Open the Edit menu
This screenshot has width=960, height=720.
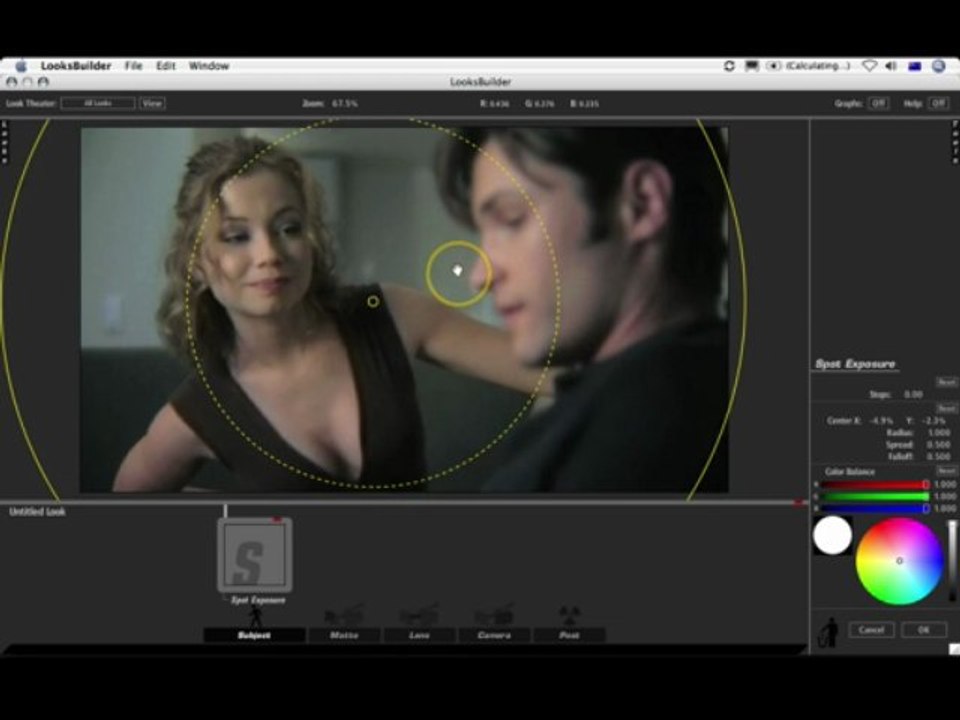(x=165, y=66)
